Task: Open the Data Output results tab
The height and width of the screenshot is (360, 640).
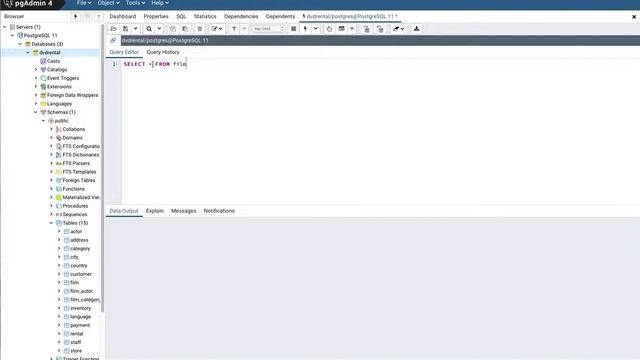Action: (124, 211)
